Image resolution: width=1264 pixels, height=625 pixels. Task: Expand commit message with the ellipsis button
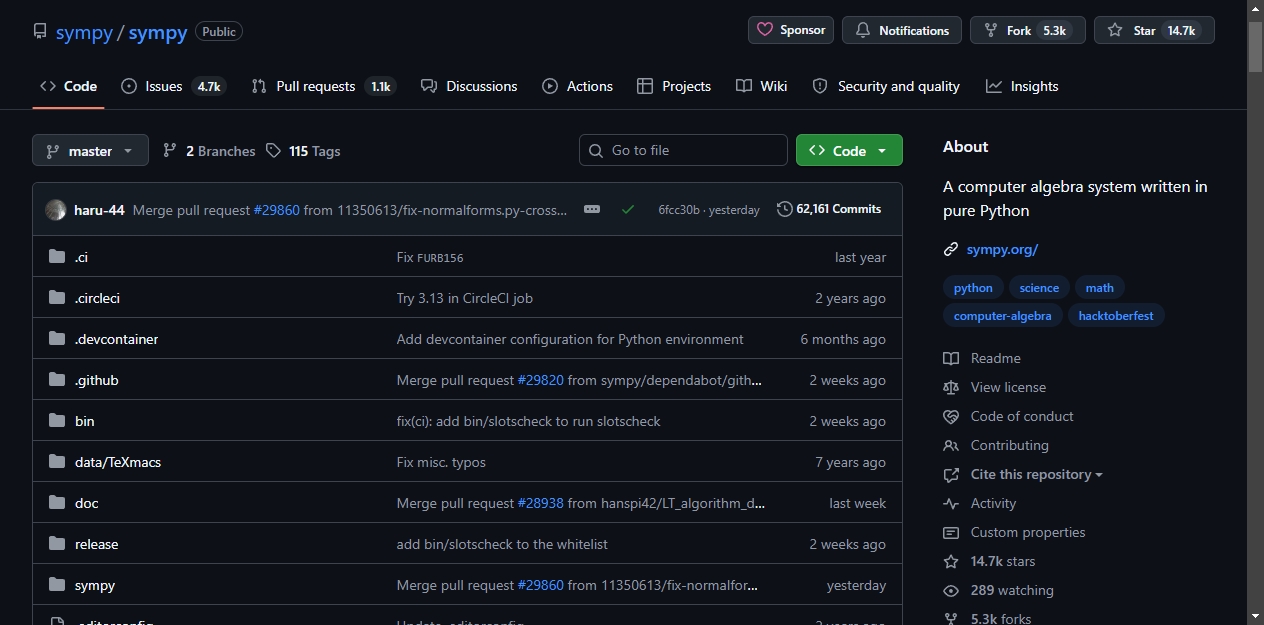pos(592,210)
